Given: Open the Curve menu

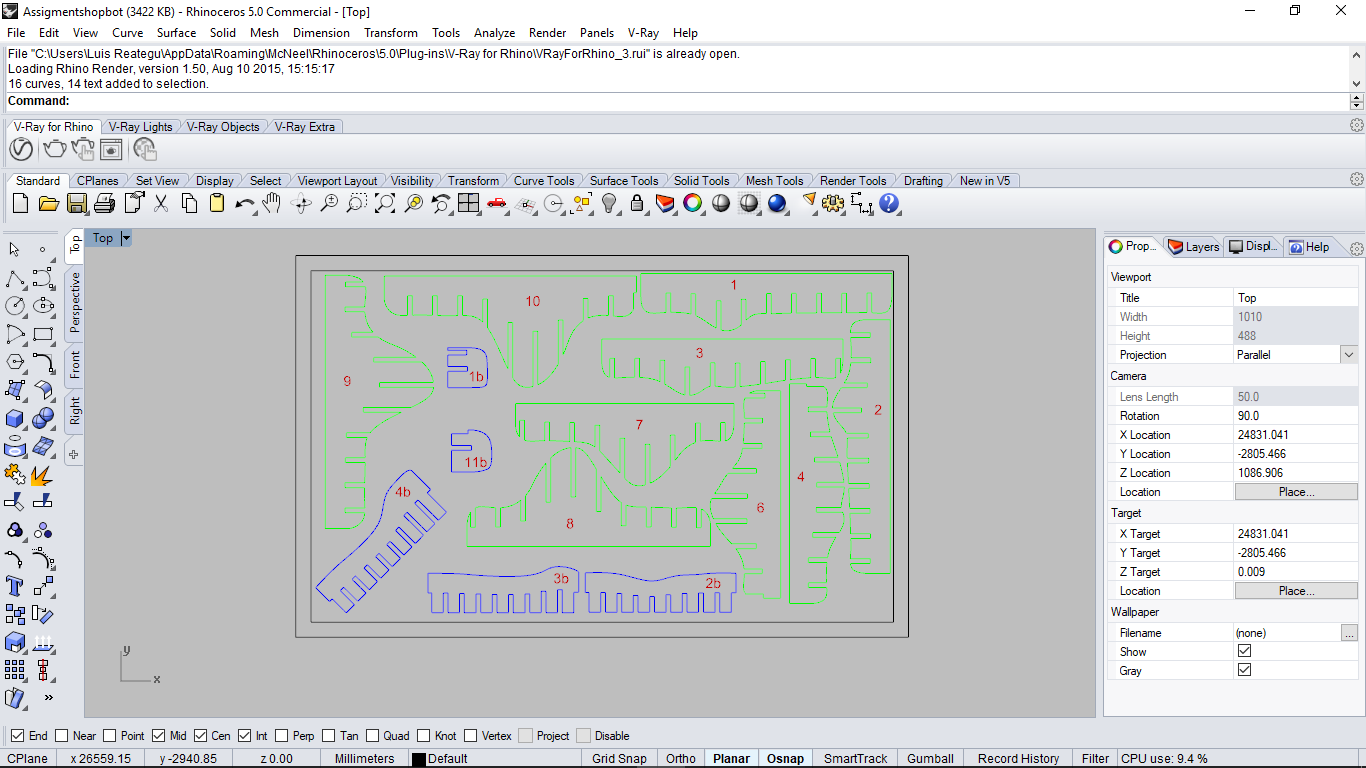Looking at the screenshot, I should pos(127,33).
